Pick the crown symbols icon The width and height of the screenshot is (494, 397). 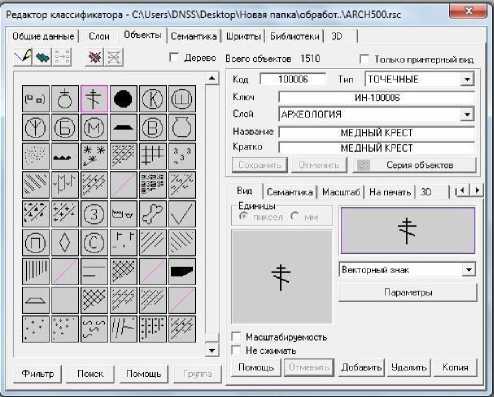pyautogui.click(x=123, y=214)
